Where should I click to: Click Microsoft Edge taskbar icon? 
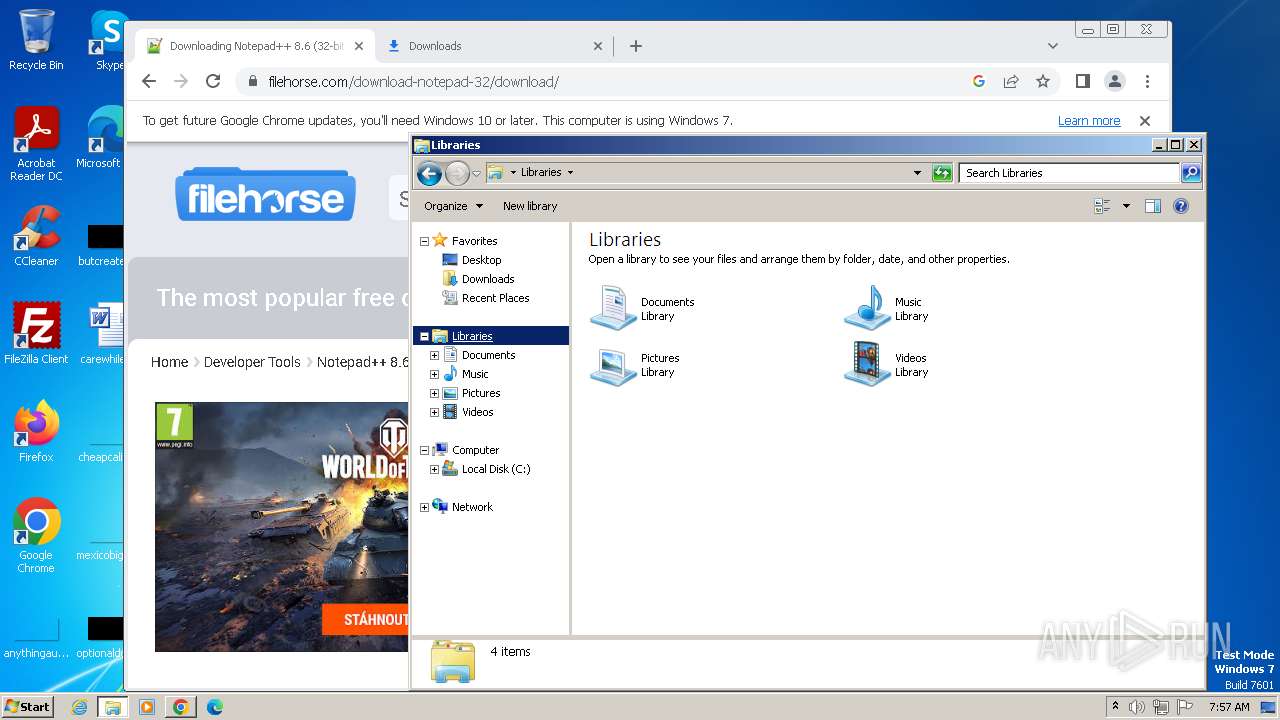coord(215,707)
